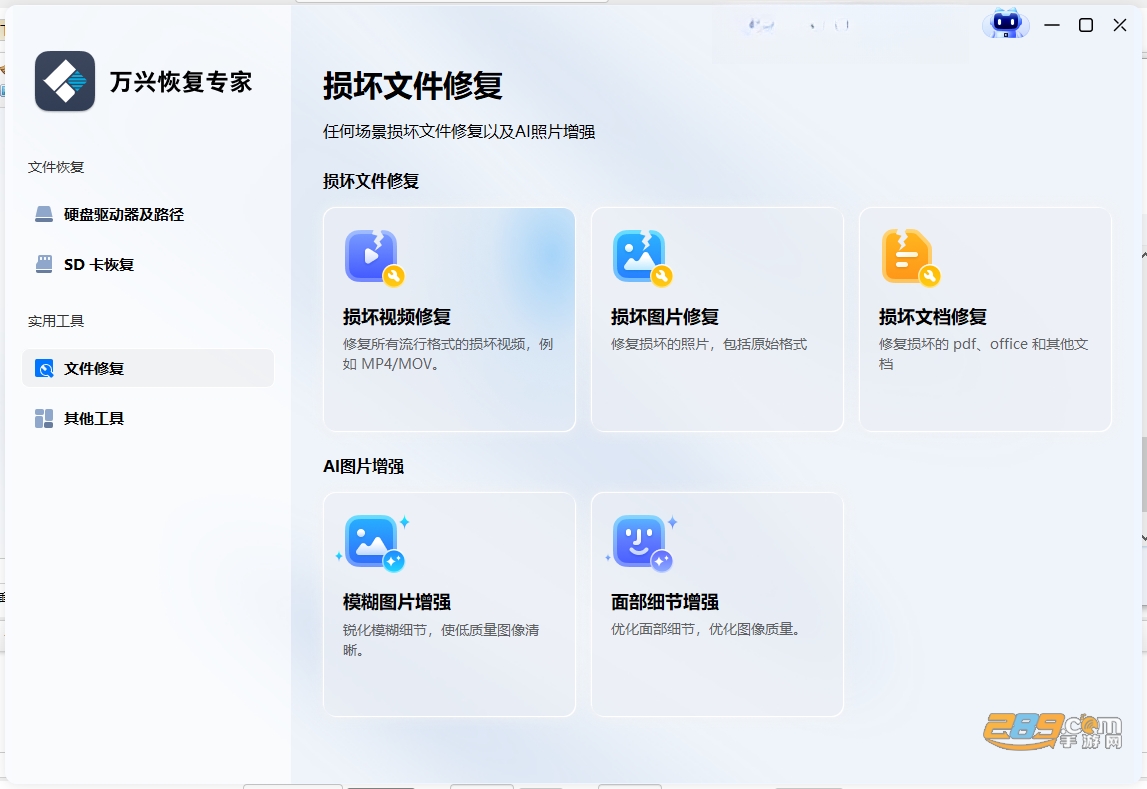The width and height of the screenshot is (1147, 789).
Task: Click the broken video repair icon
Action: click(375, 258)
